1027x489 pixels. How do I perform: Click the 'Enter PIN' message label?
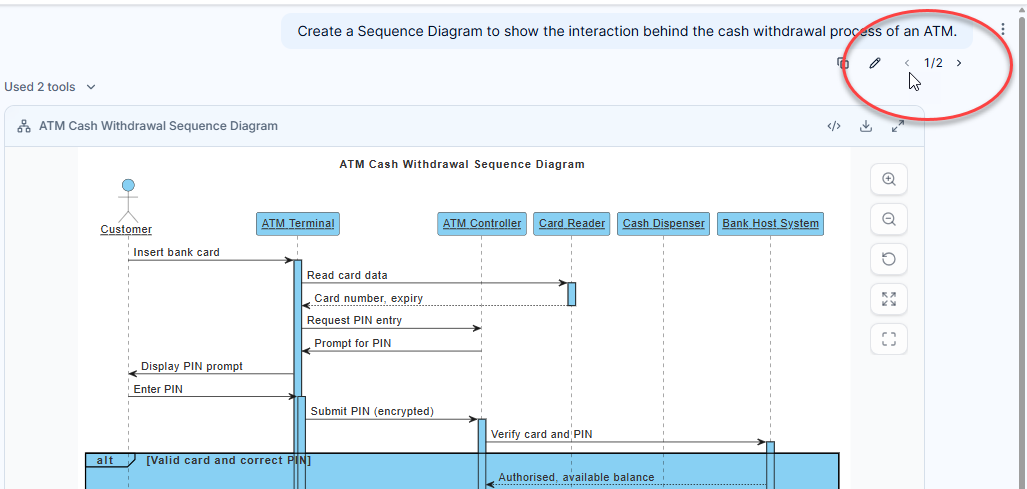pos(158,389)
